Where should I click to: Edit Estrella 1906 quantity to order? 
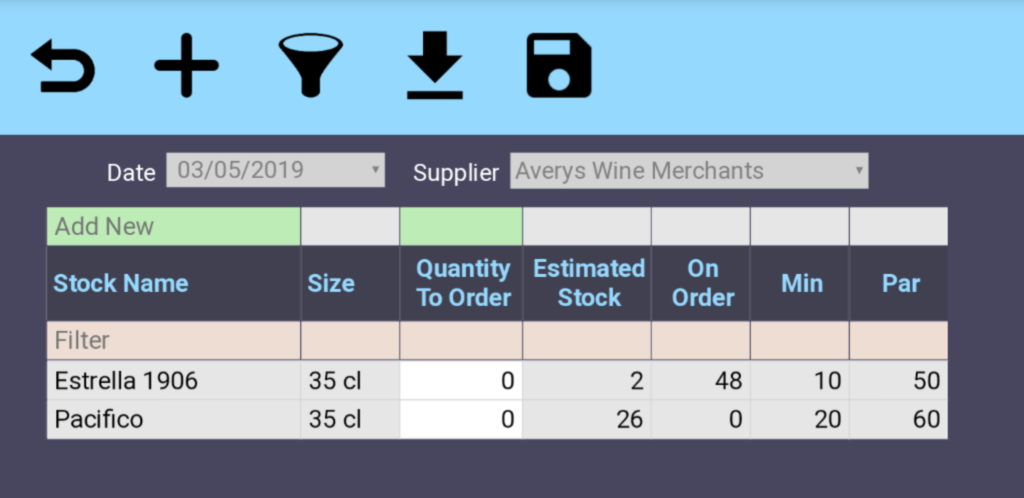tap(461, 381)
